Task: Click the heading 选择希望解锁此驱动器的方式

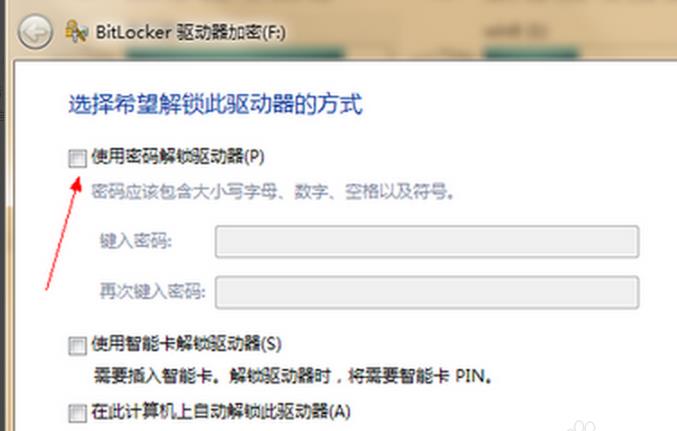Action: click(x=215, y=104)
